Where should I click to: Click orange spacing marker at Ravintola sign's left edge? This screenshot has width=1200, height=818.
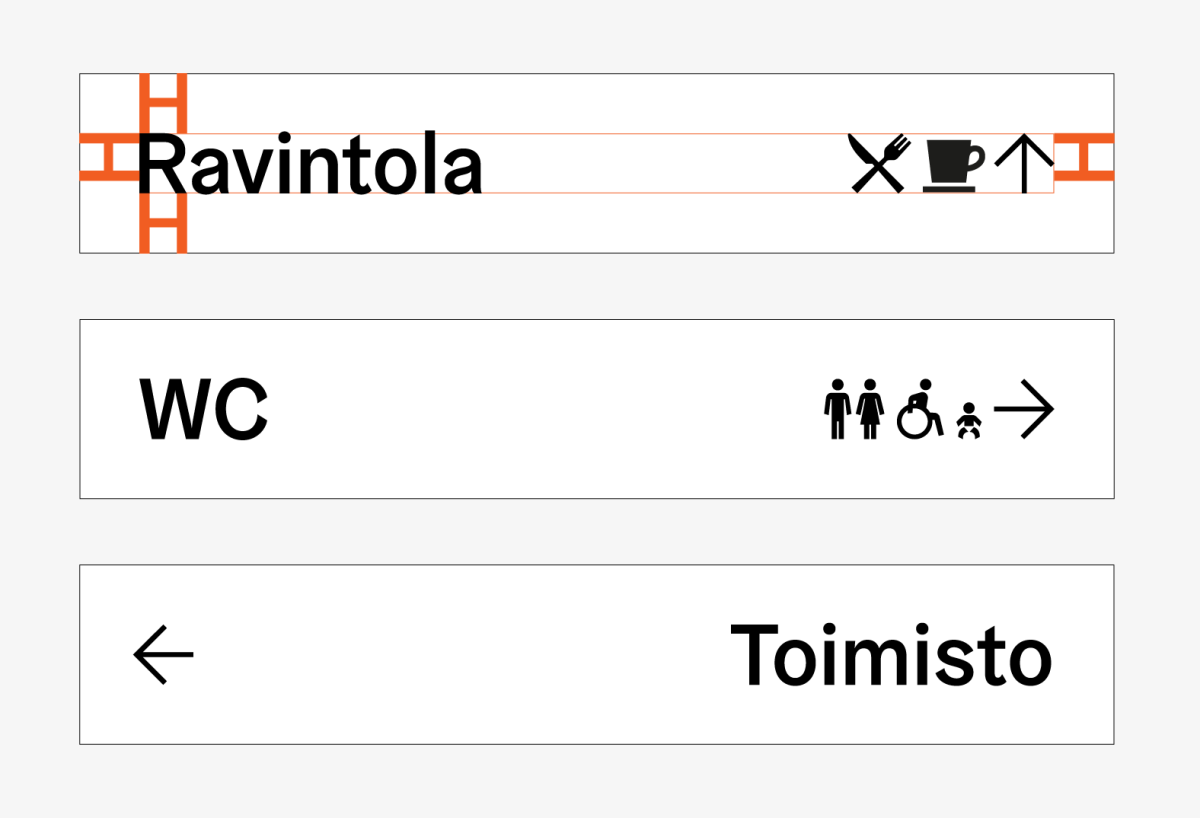click(108, 158)
